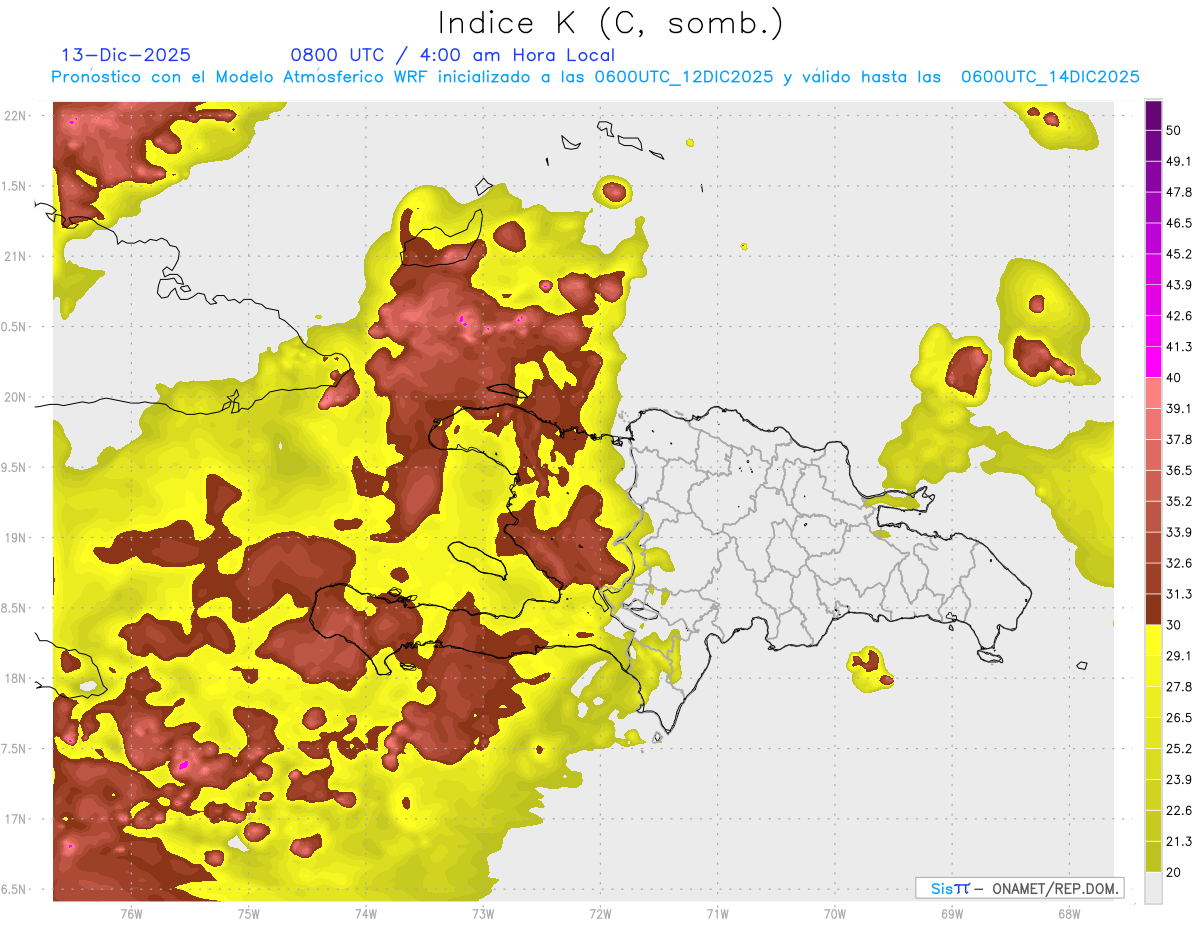Click colorbar value "39.1"
1200x927 pixels.
point(1179,409)
